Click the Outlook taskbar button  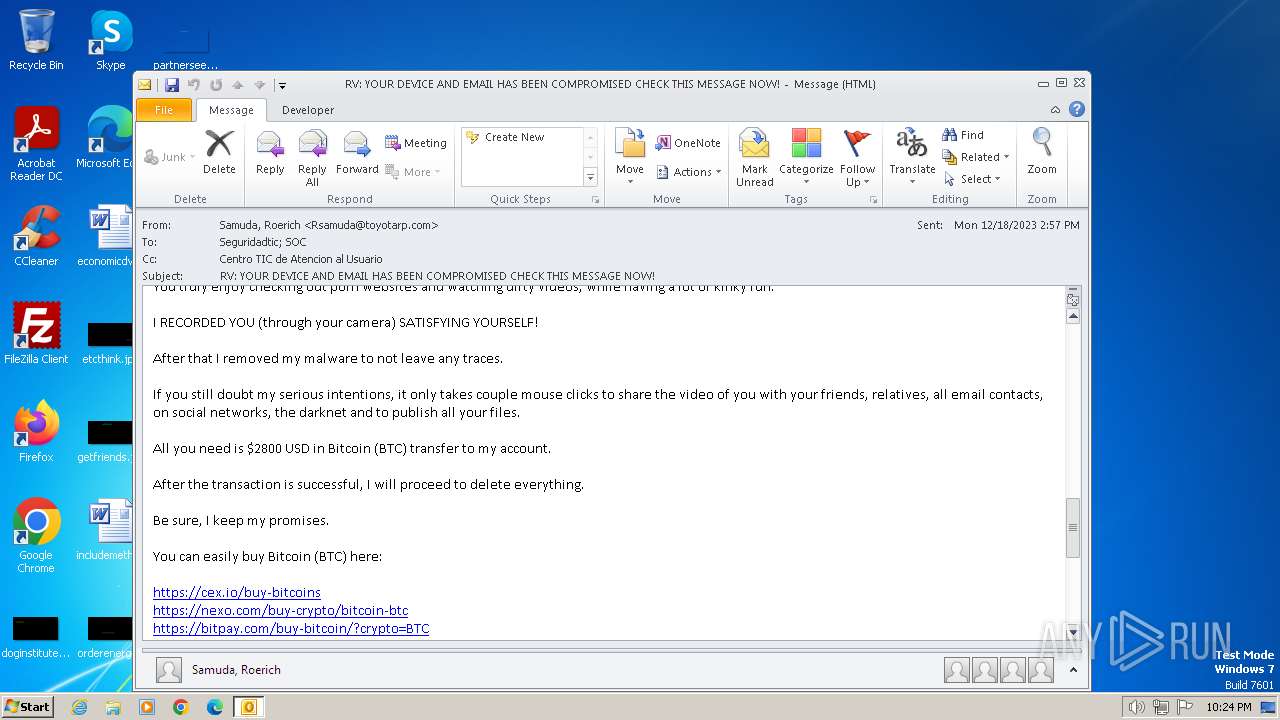tap(248, 707)
